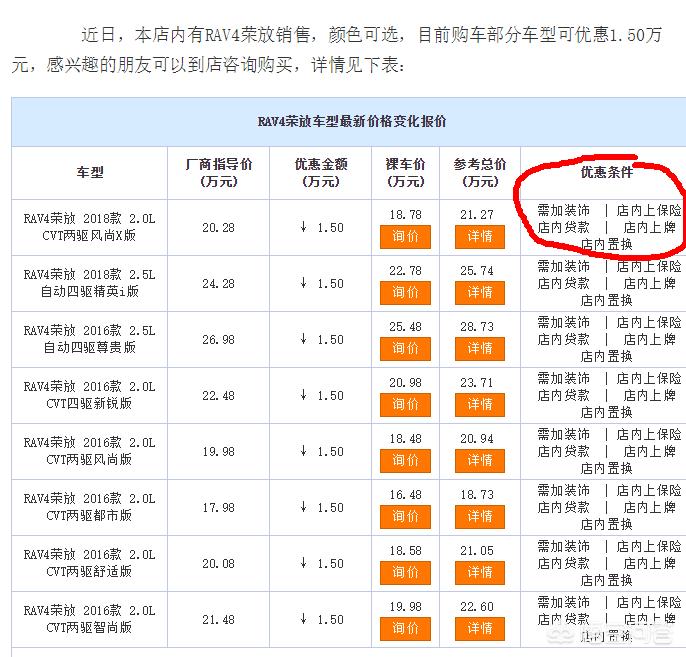Image resolution: width=686 pixels, height=657 pixels.
Task: Click 详情 button for 2016款 CVT两驱都市版
Action: pos(480,517)
